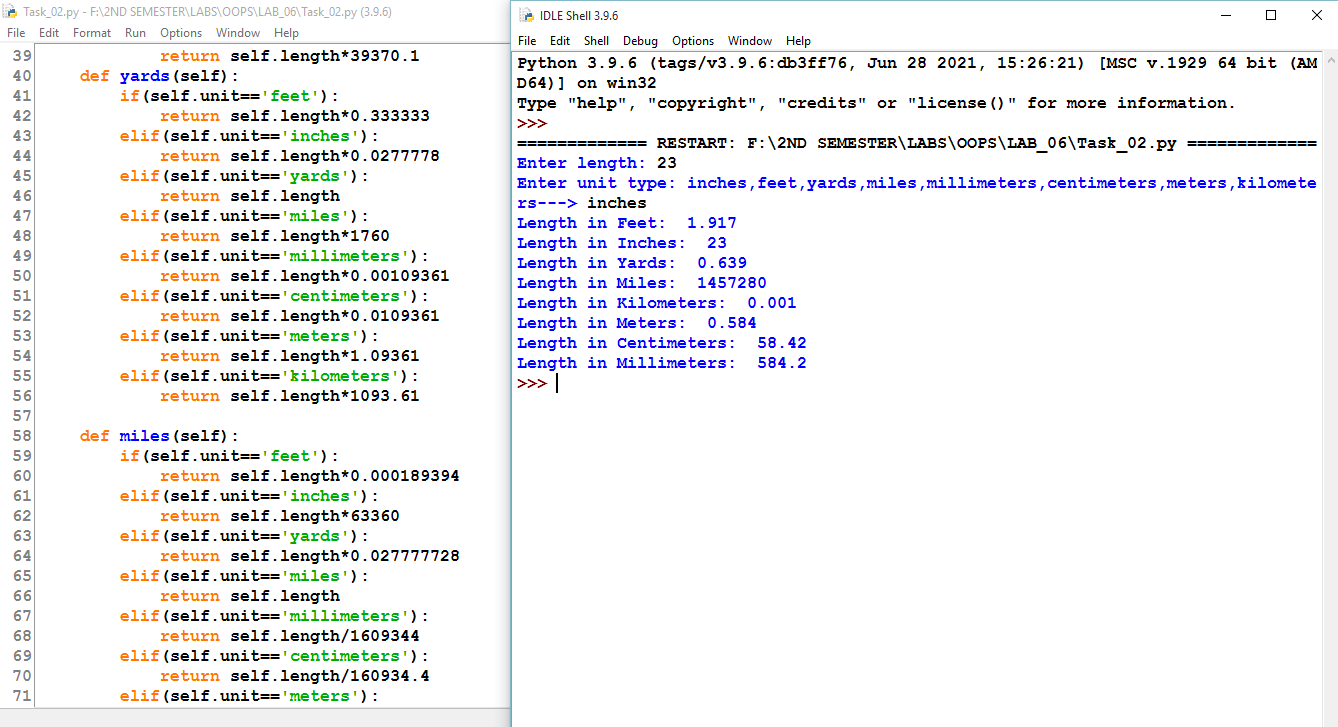Open the Shell menu in IDLE Shell

[596, 41]
